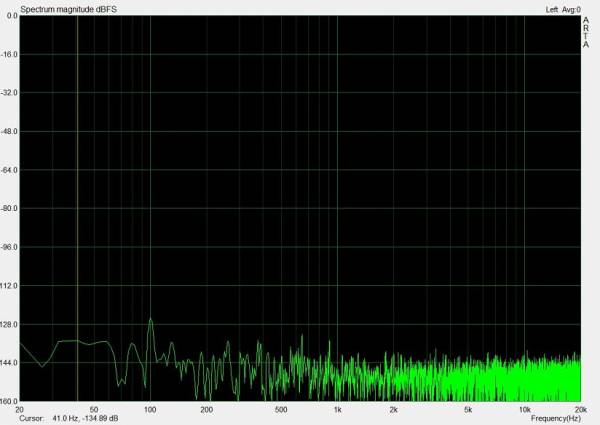Click the vertical cursor line at 41 Hz
Screen dimensions: 600x425
(77, 208)
